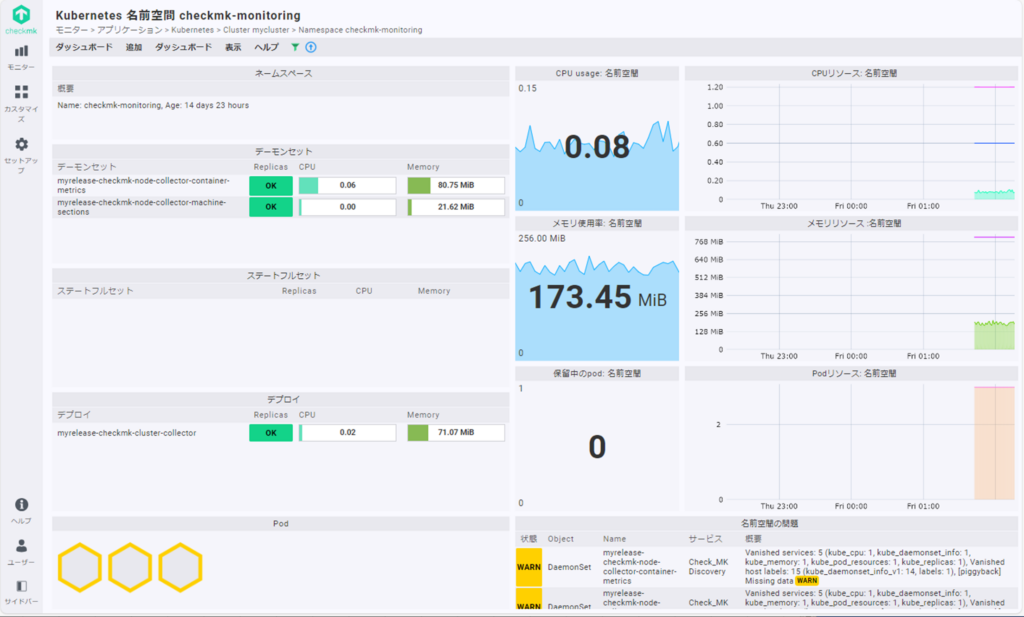The width and height of the screenshot is (1024, 617).
Task: Click 名前空間の問題 panel header
Action: click(769, 524)
